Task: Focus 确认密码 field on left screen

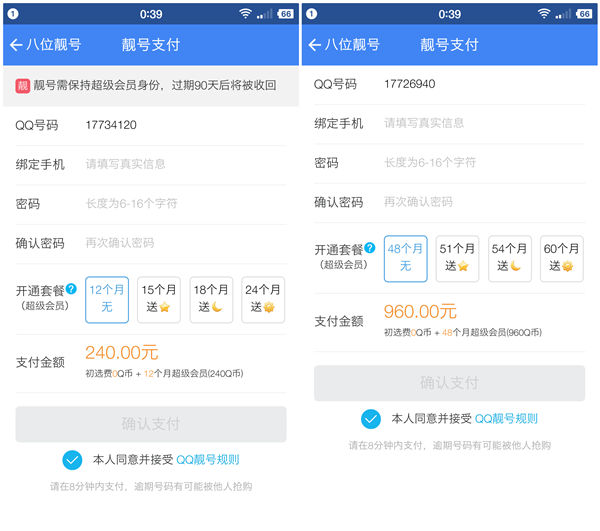Action: pyautogui.click(x=151, y=244)
